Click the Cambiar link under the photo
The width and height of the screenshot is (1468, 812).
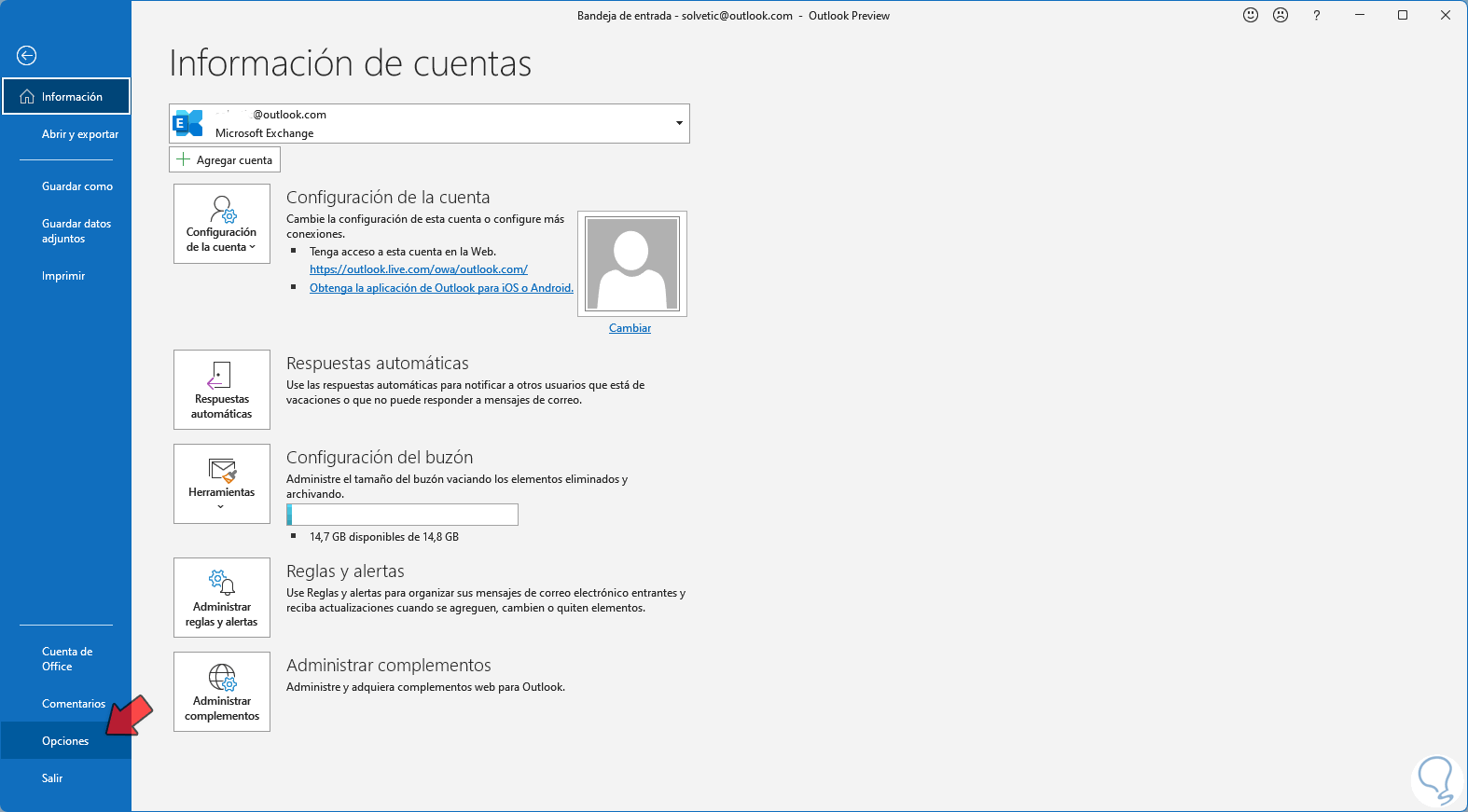pyautogui.click(x=630, y=328)
